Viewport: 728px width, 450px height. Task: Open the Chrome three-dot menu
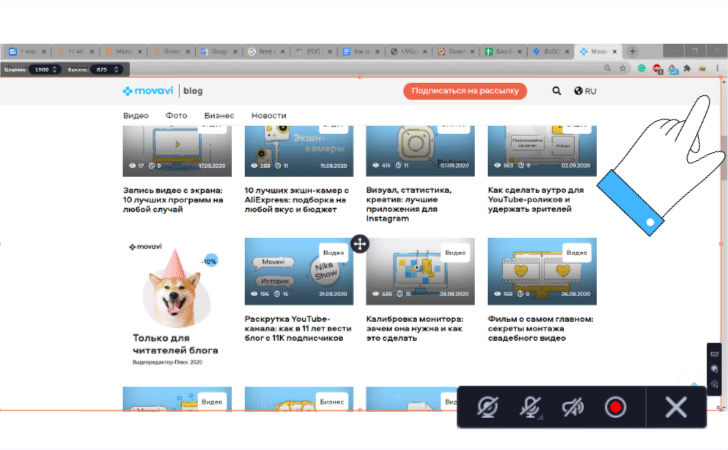pos(717,68)
